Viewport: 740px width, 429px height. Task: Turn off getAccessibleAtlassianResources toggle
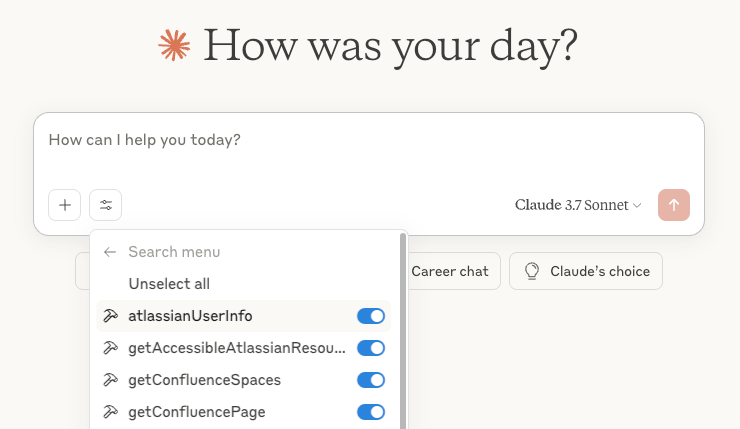coord(371,348)
